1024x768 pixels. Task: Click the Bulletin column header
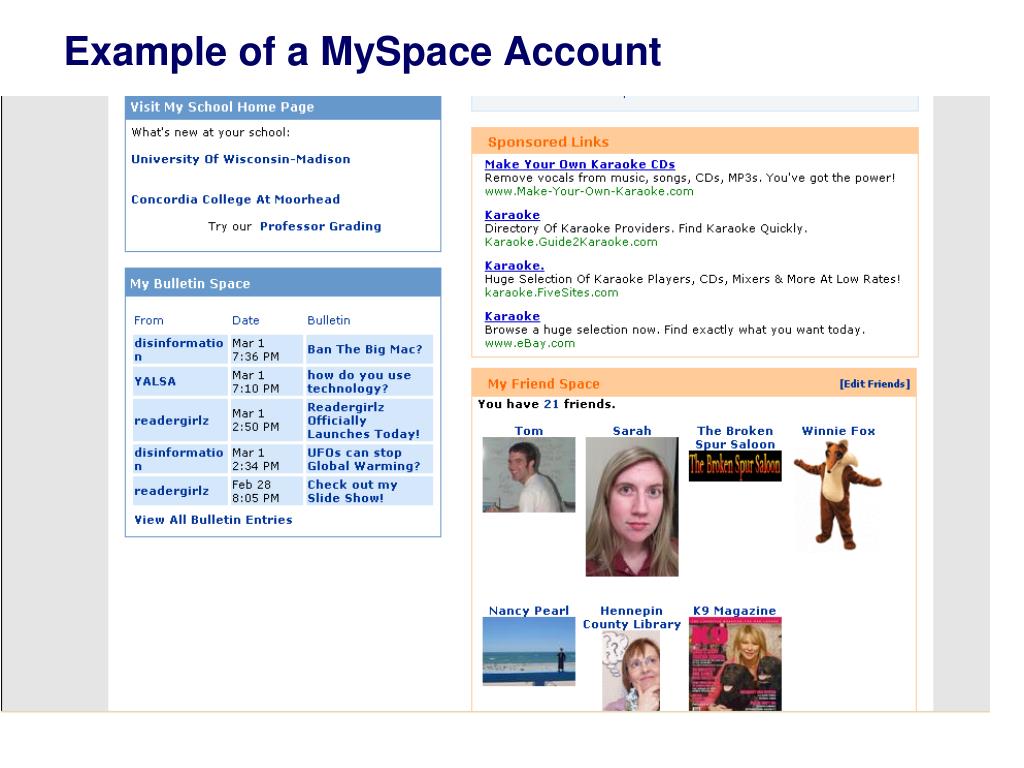point(328,321)
